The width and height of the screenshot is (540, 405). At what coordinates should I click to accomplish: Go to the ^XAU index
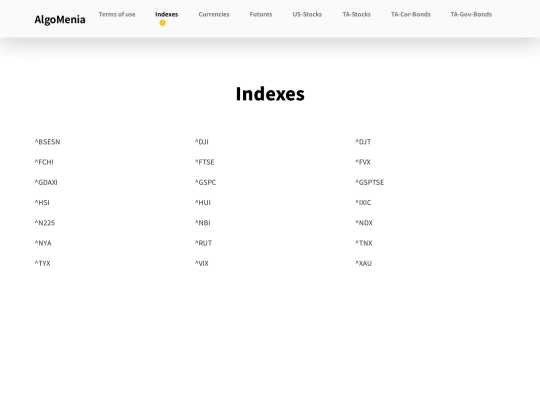point(364,264)
